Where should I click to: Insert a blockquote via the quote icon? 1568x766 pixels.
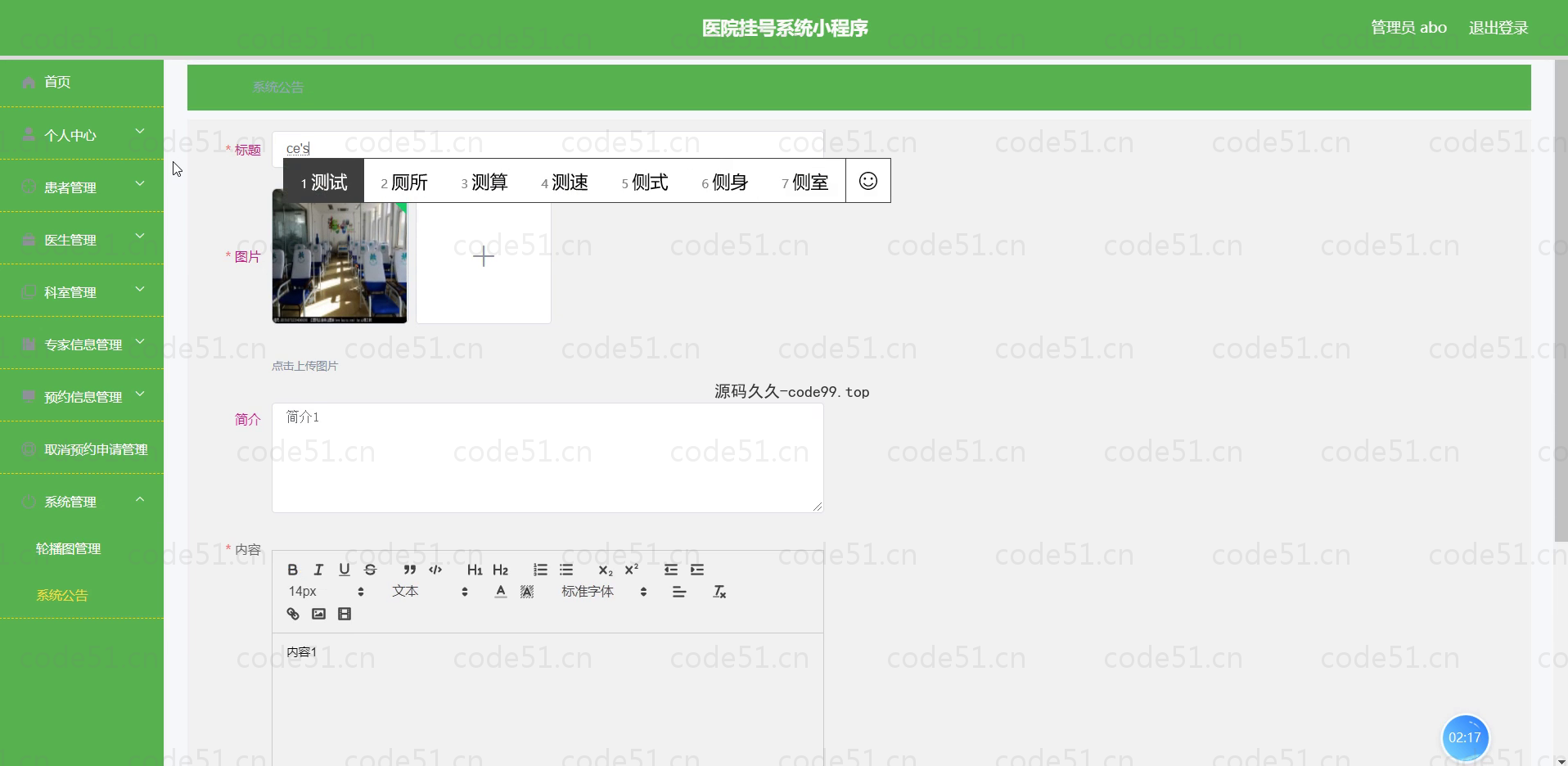point(410,570)
